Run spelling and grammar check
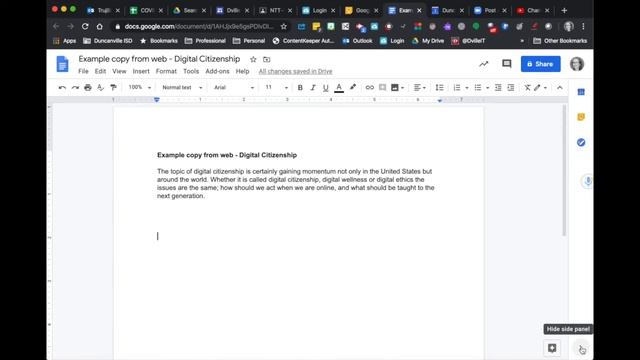The image size is (640, 360). pyautogui.click(x=100, y=87)
